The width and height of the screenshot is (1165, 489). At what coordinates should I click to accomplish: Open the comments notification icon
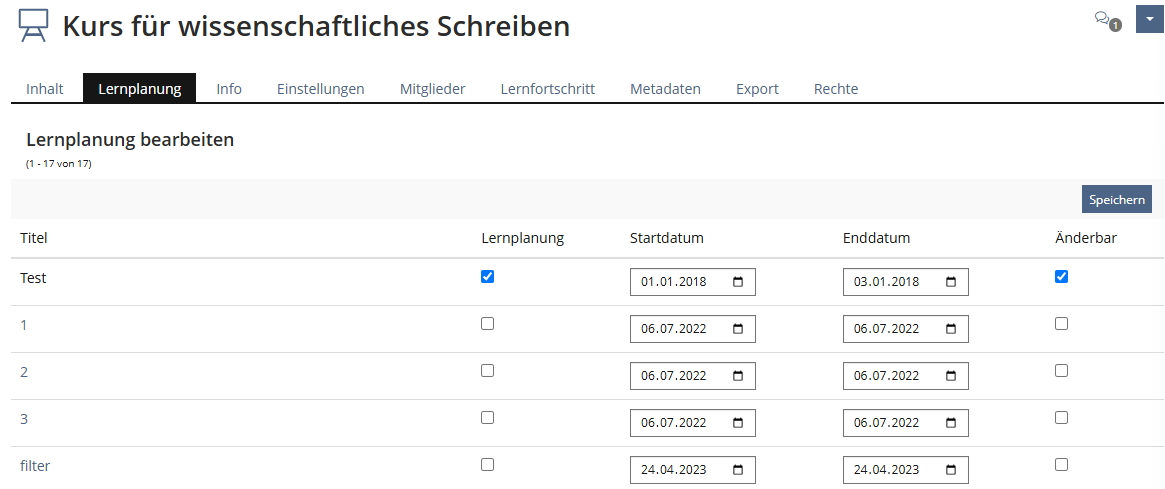point(1105,20)
